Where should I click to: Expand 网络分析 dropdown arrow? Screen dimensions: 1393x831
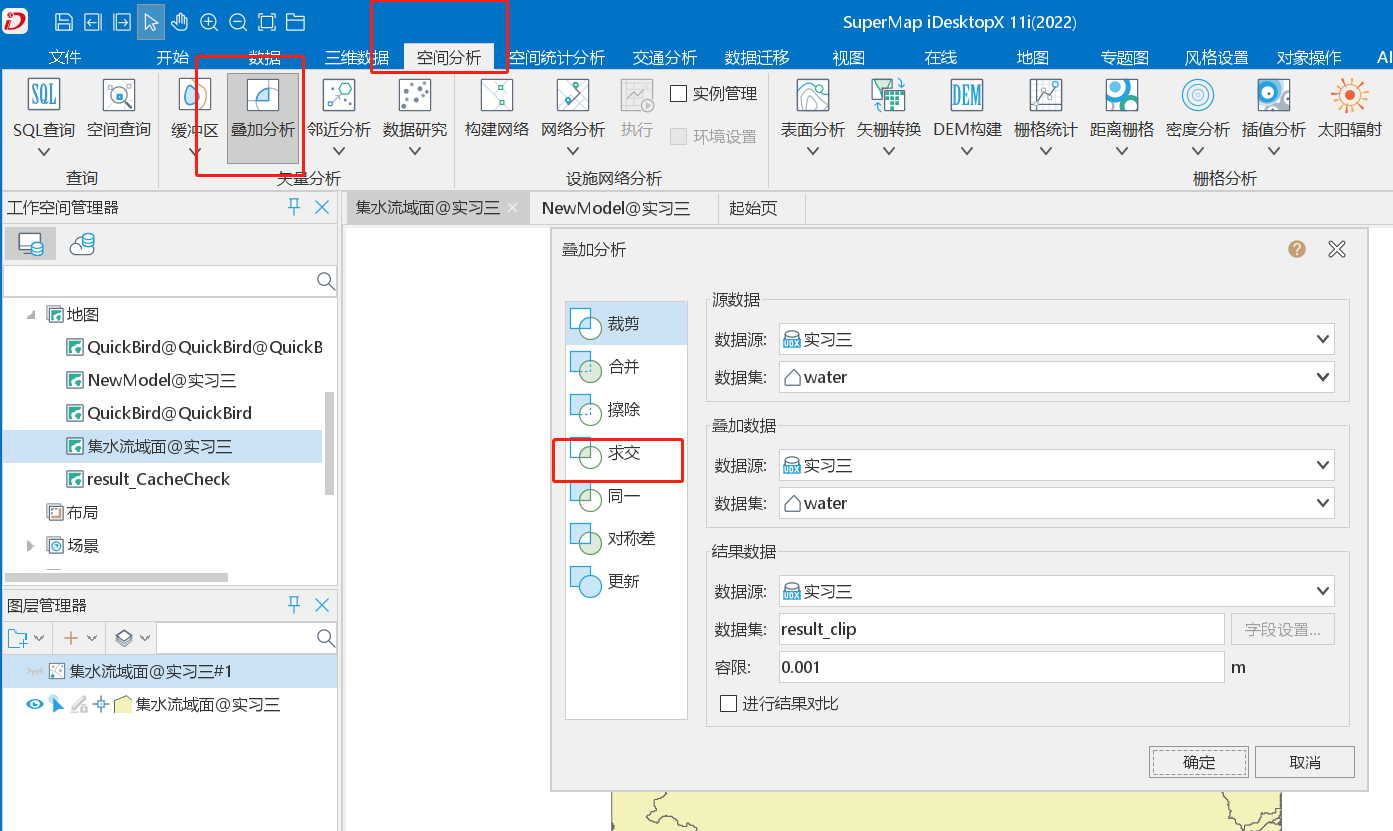[573, 152]
